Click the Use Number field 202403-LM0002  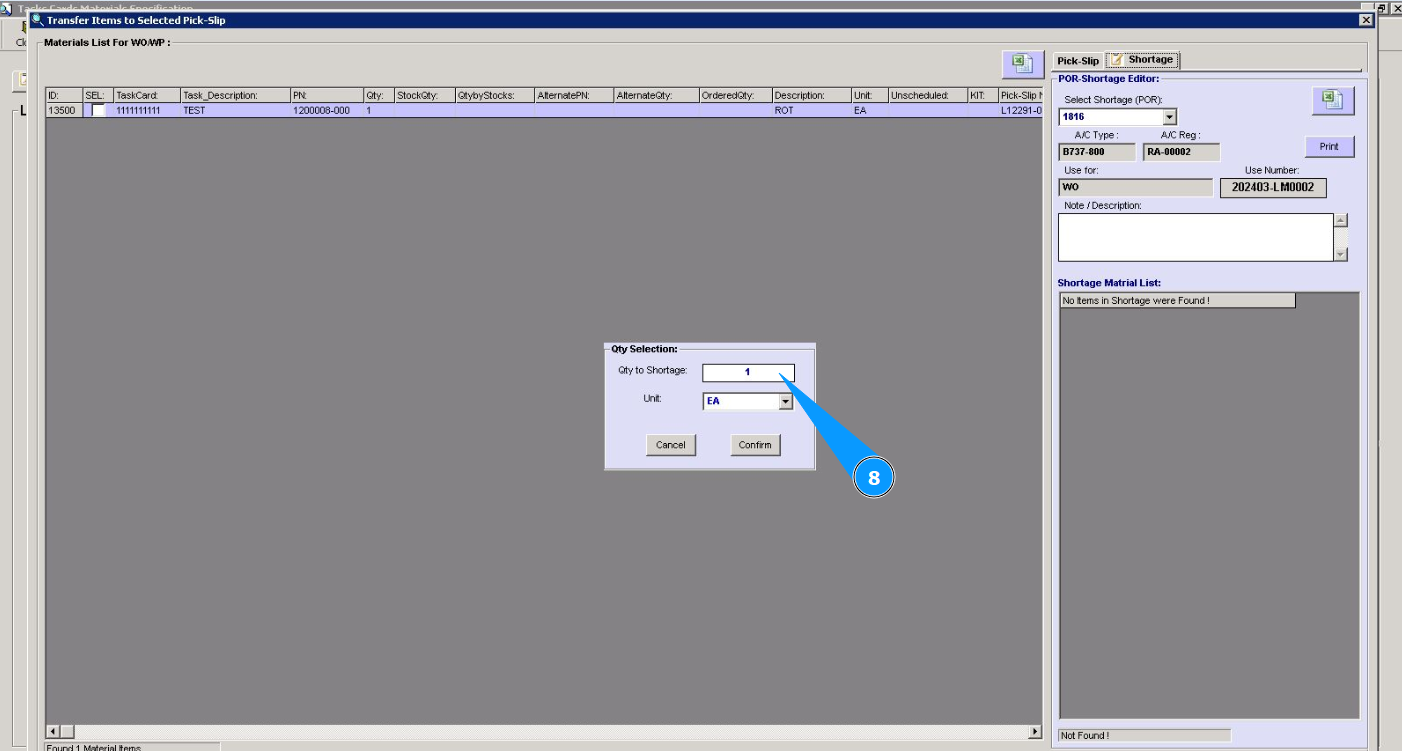tap(1273, 188)
